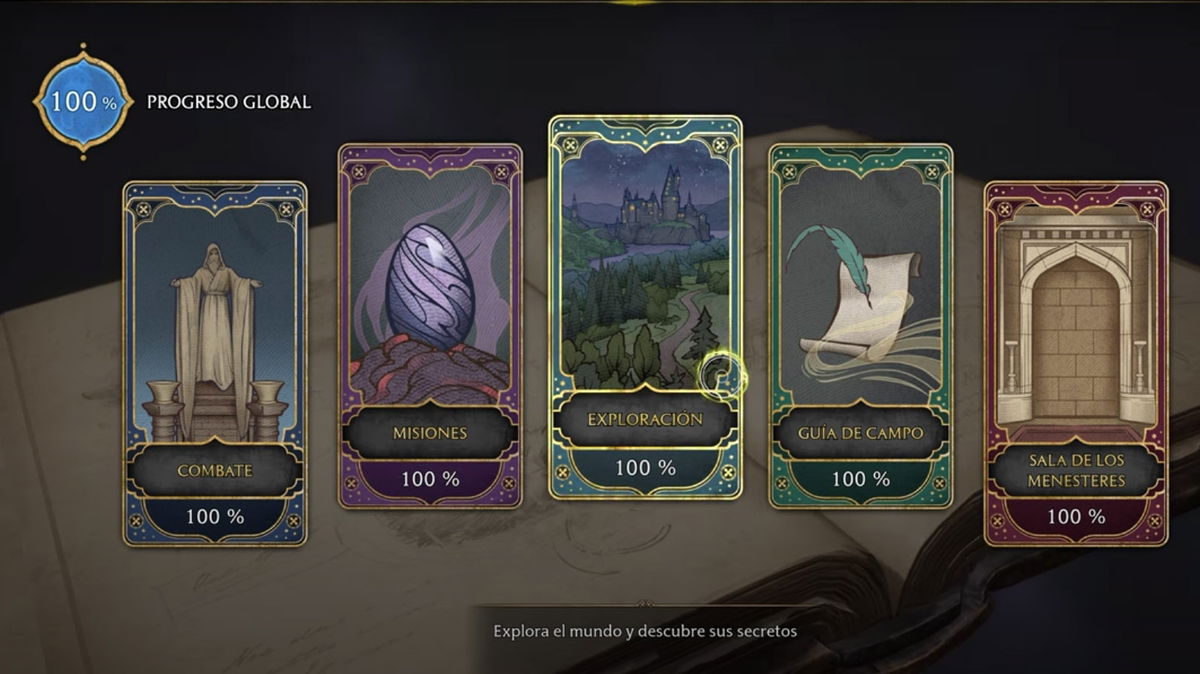Open the Guía de Campo label banner
1200x674 pixels.
(861, 433)
